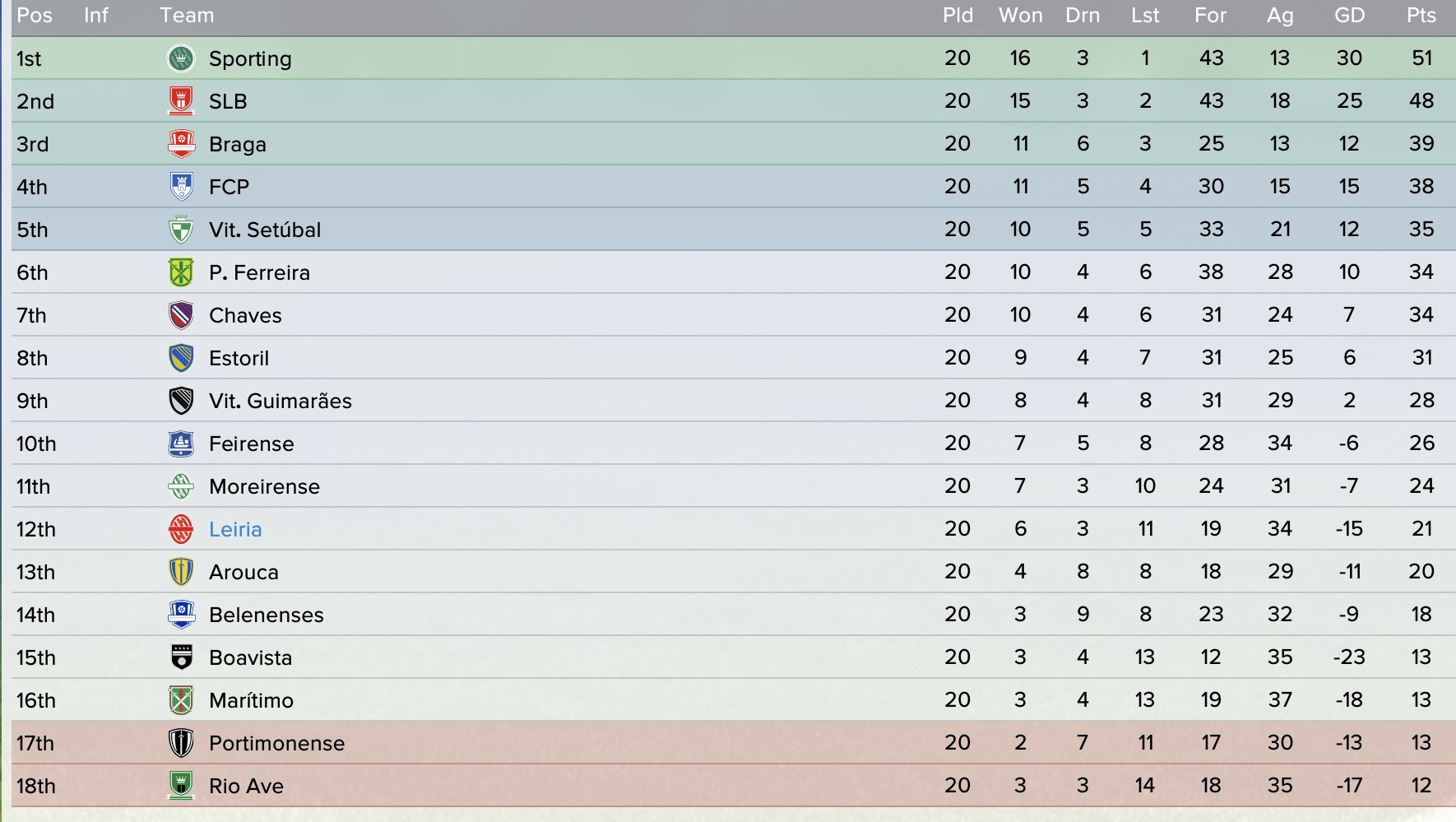Sort table by Pts column header
The image size is (1456, 822).
tap(1421, 16)
